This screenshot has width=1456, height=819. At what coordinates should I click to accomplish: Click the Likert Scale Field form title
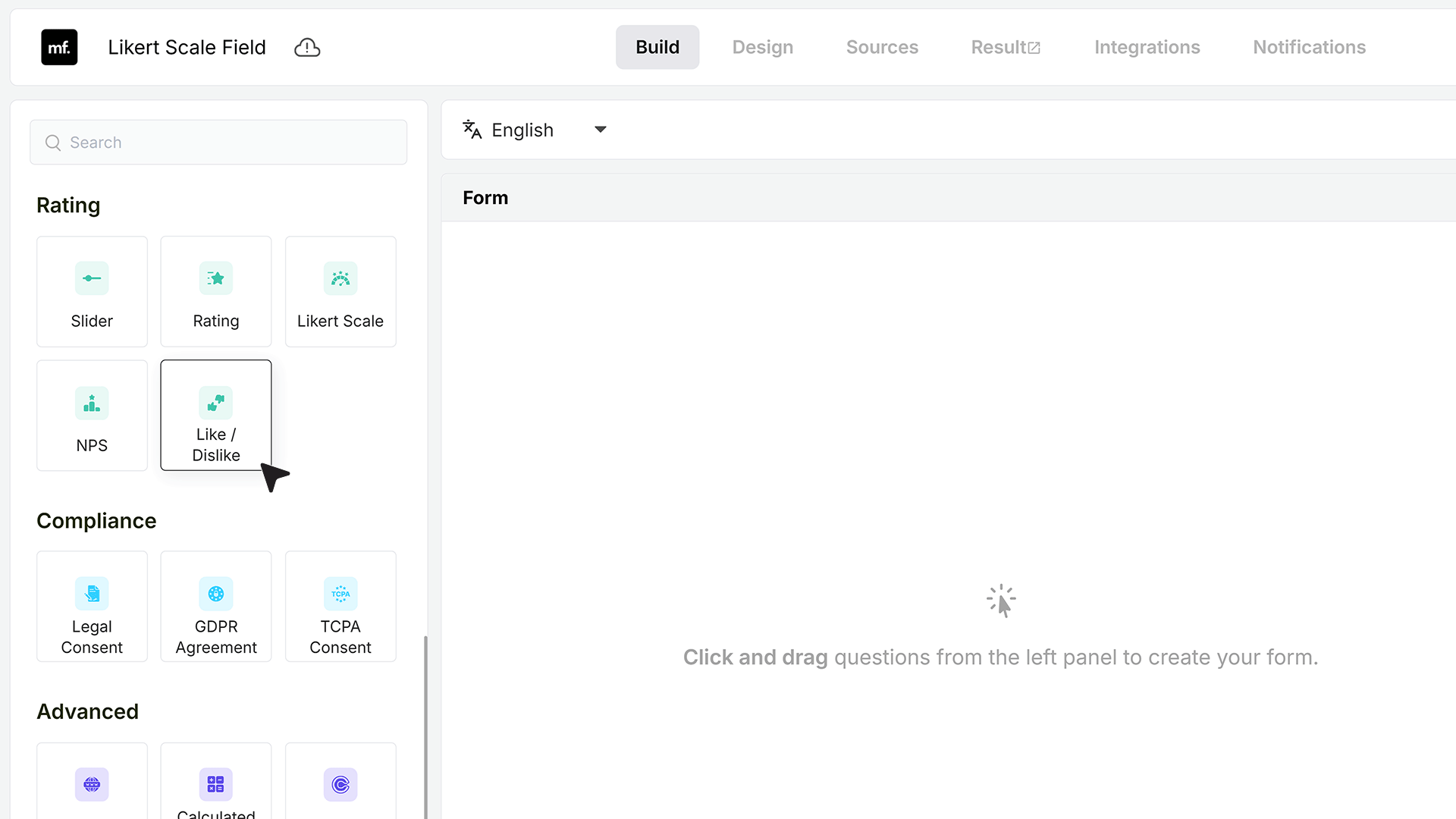[187, 47]
